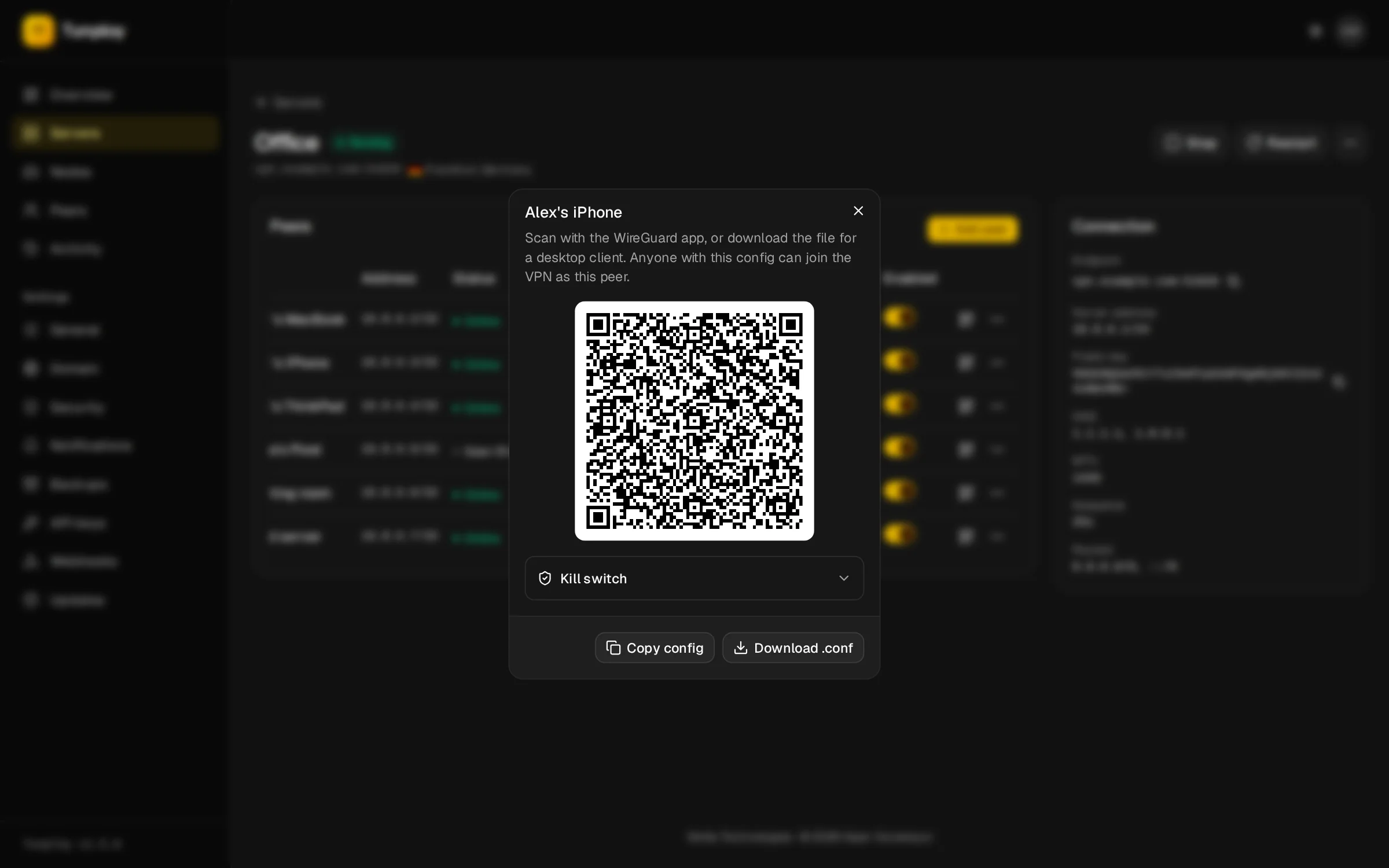Copy config to clipboard
Image resolution: width=1389 pixels, height=868 pixels.
[x=655, y=648]
